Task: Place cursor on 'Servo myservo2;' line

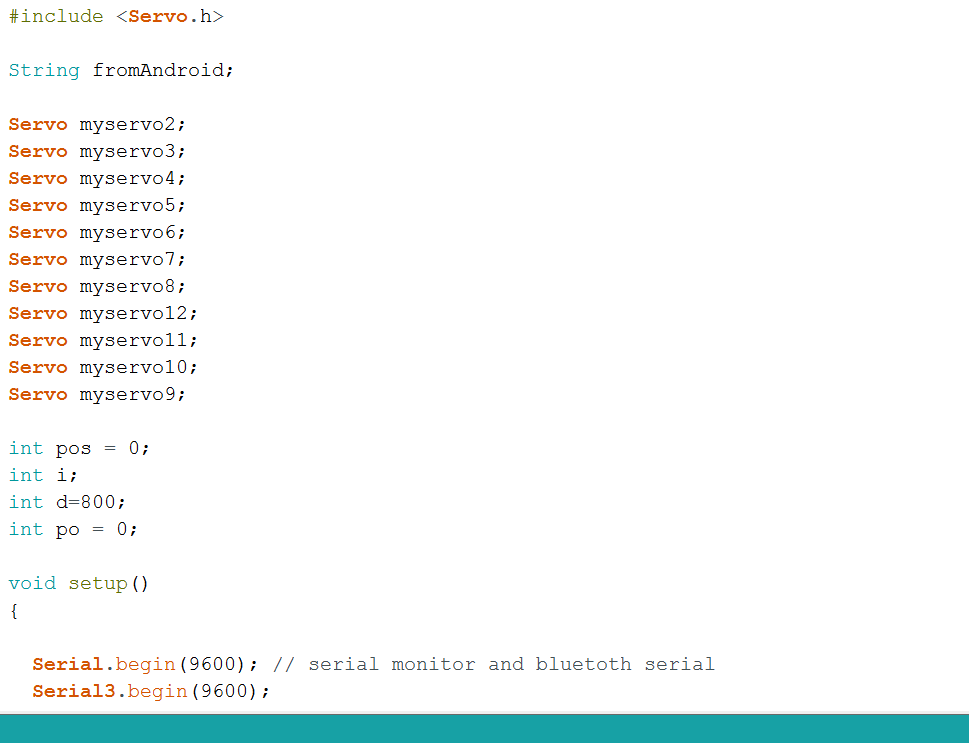Action: click(97, 124)
